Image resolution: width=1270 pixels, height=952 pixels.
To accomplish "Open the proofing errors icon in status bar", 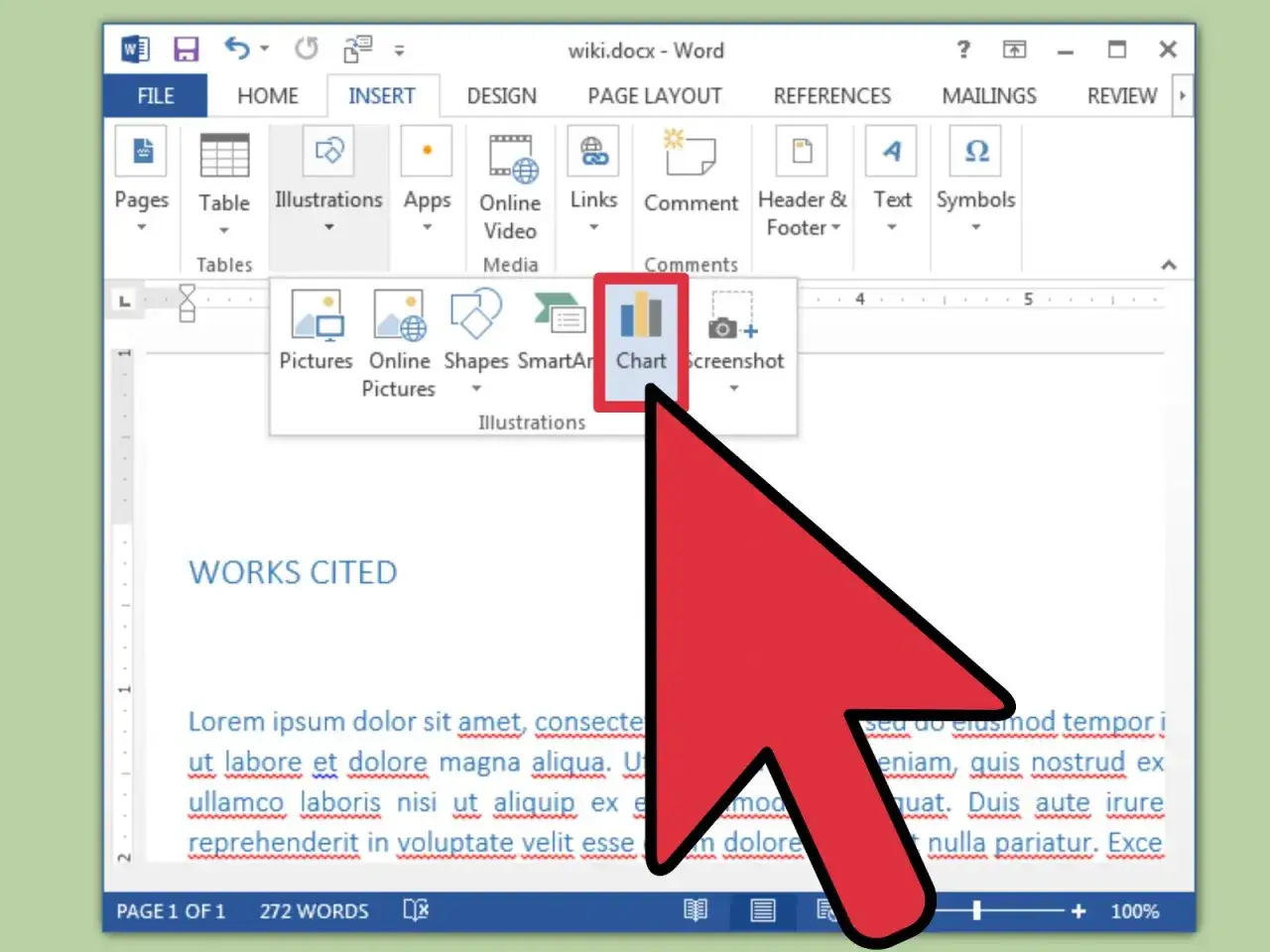I will coord(416,909).
